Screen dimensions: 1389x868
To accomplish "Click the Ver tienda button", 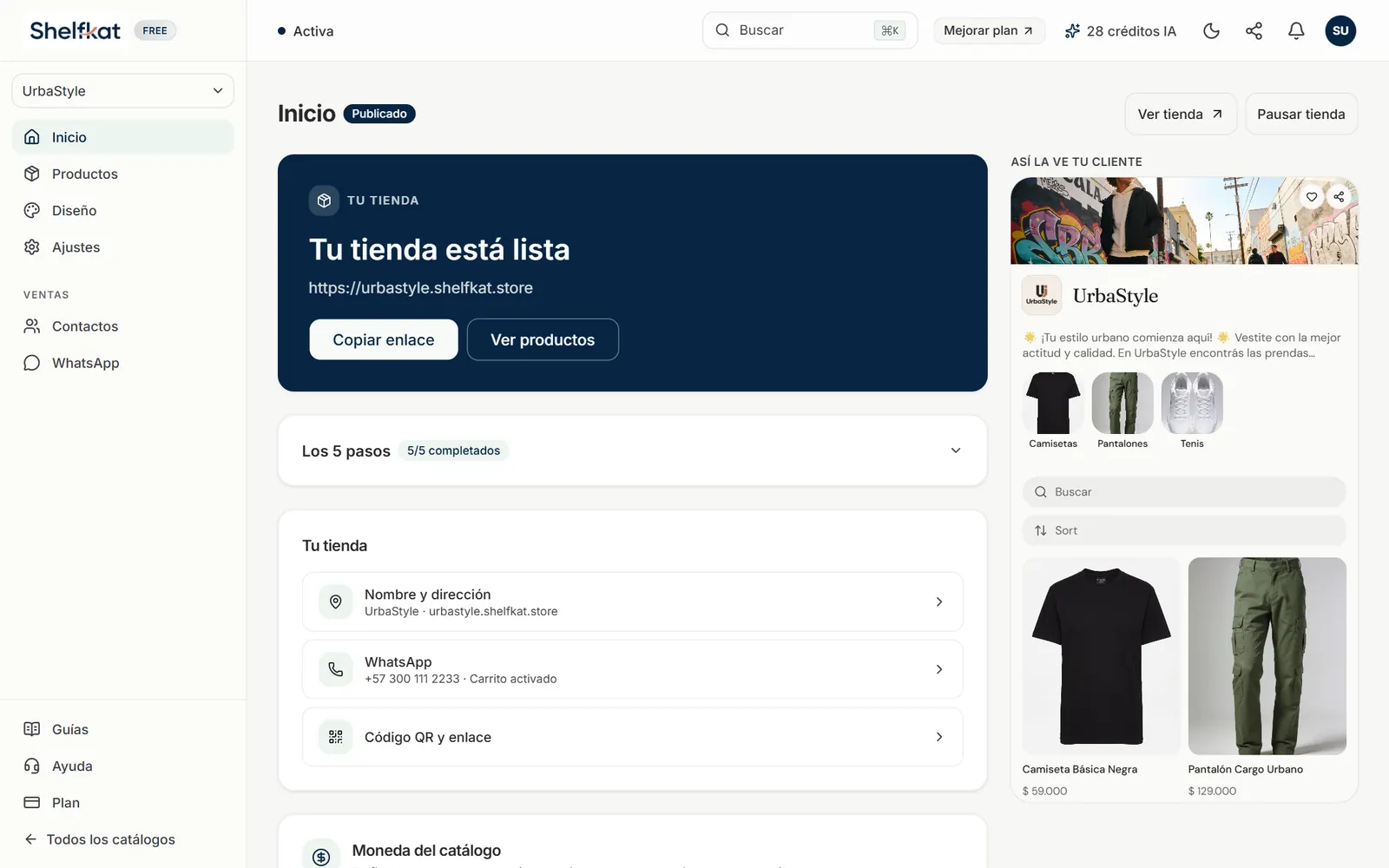I will (x=1181, y=114).
